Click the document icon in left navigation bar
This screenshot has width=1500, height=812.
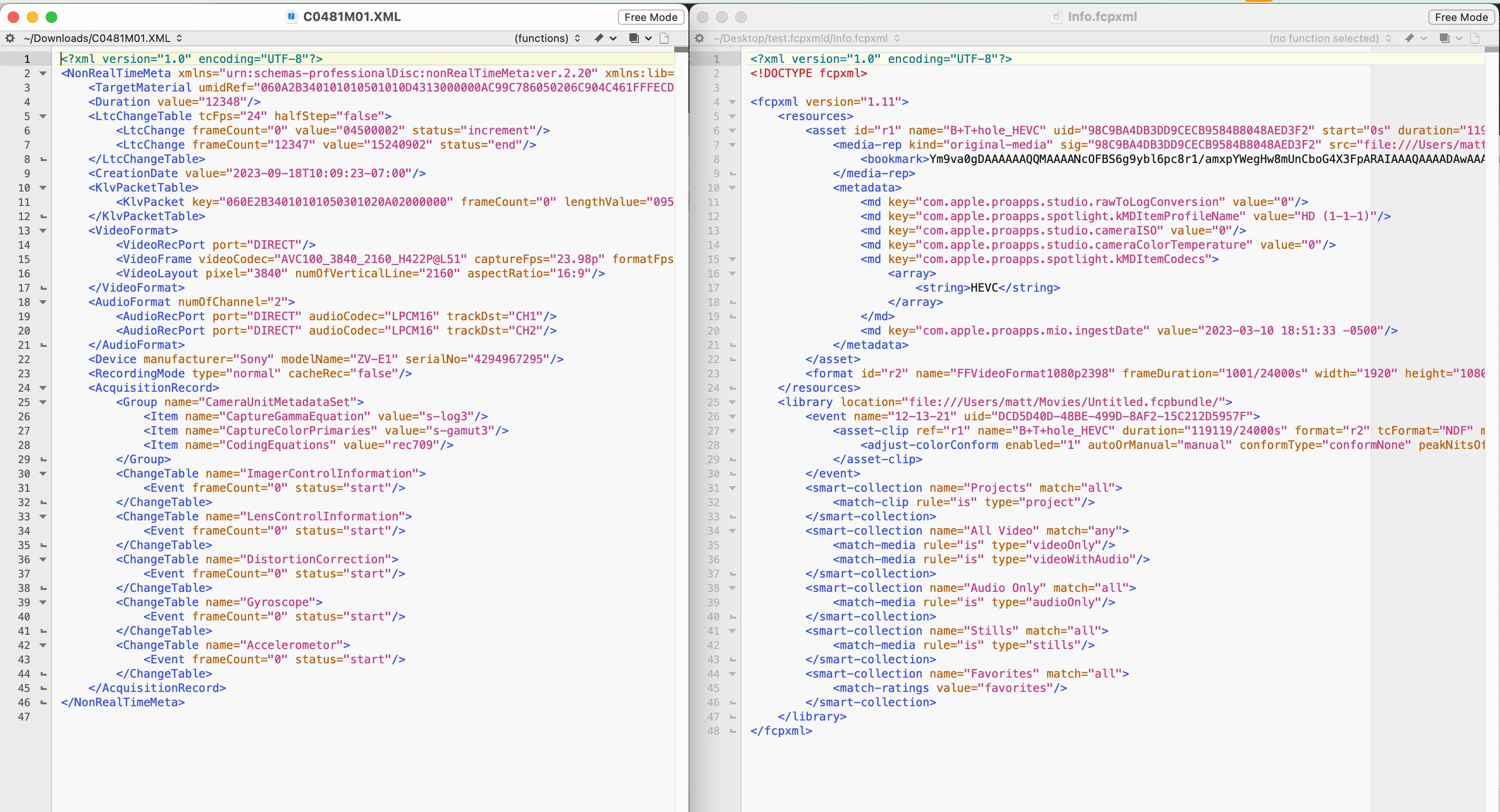tap(664, 39)
